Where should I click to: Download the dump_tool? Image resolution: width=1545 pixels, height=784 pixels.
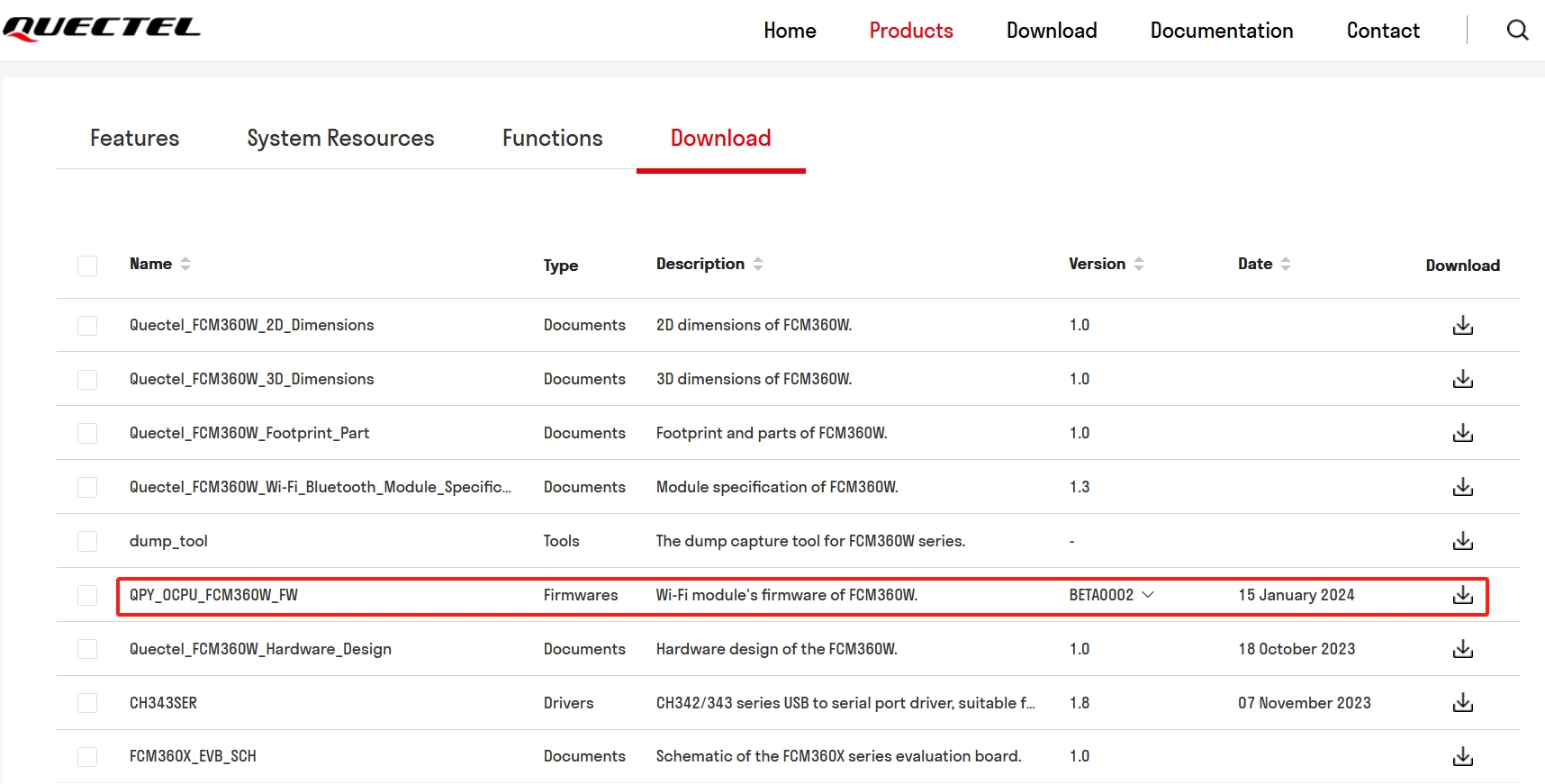(x=1463, y=541)
